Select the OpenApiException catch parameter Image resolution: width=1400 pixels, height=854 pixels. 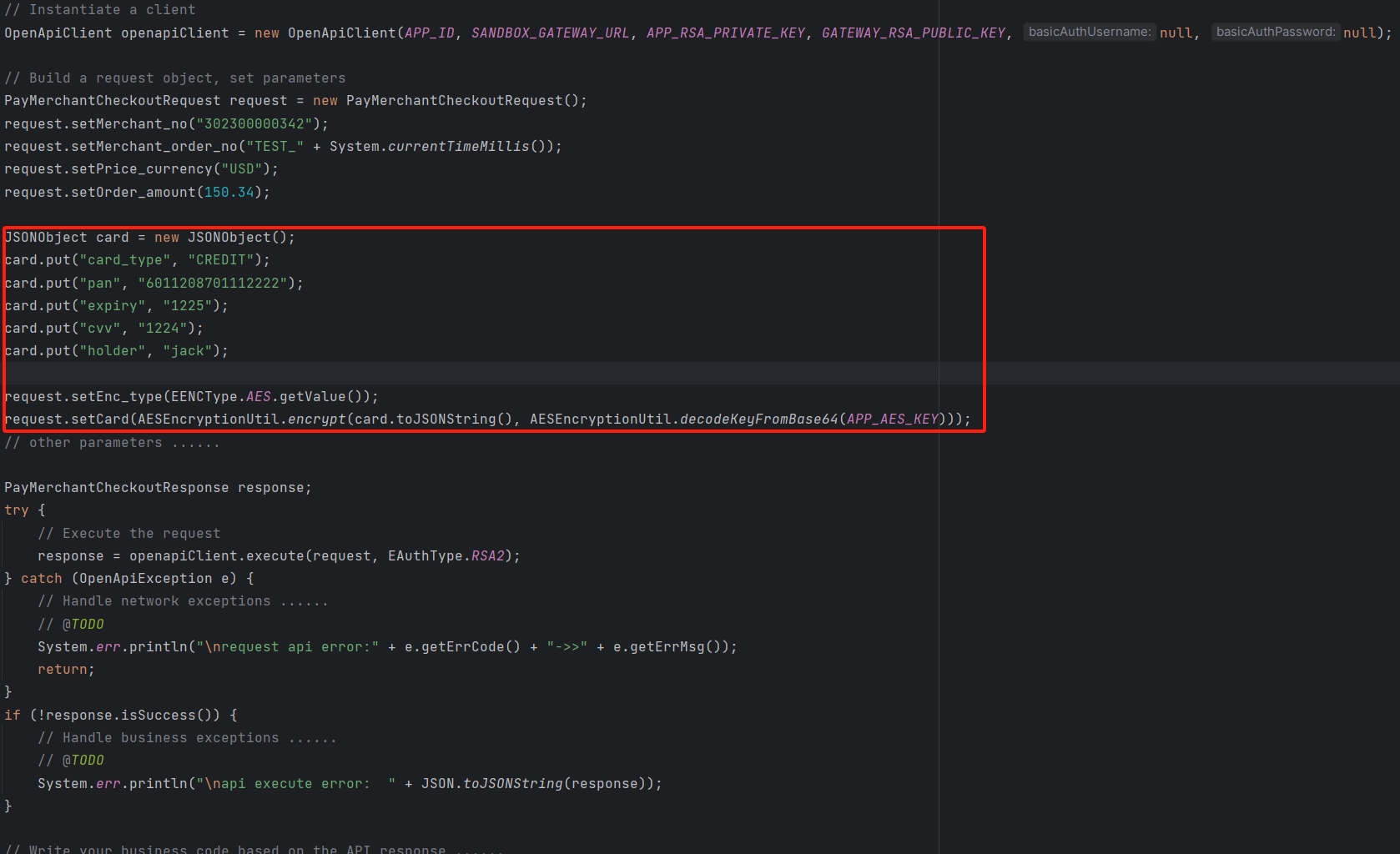(144, 578)
